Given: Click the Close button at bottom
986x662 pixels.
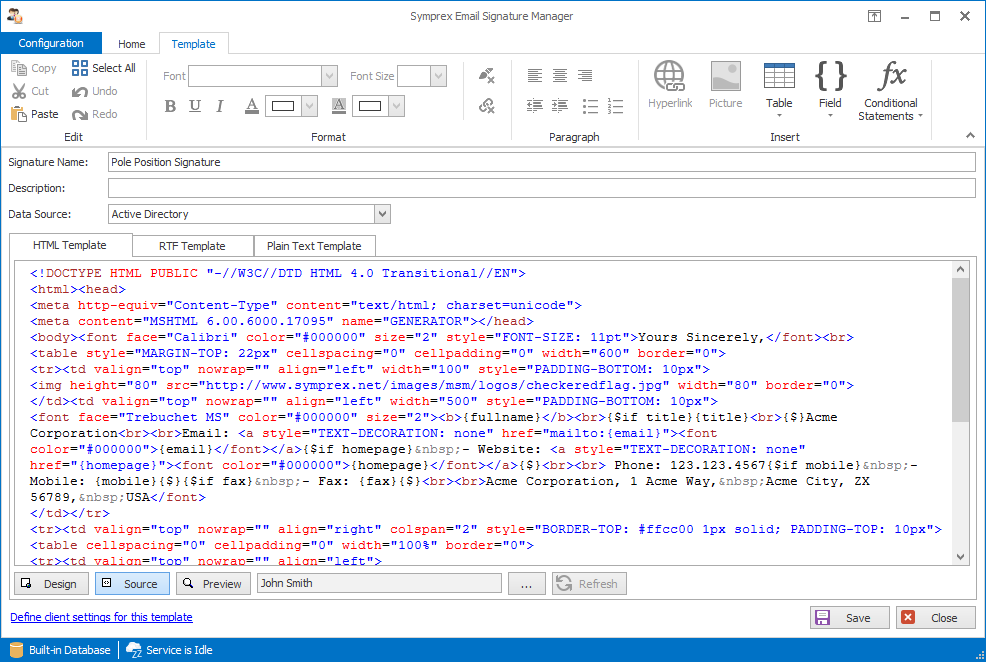Looking at the screenshot, I should click(x=936, y=617).
